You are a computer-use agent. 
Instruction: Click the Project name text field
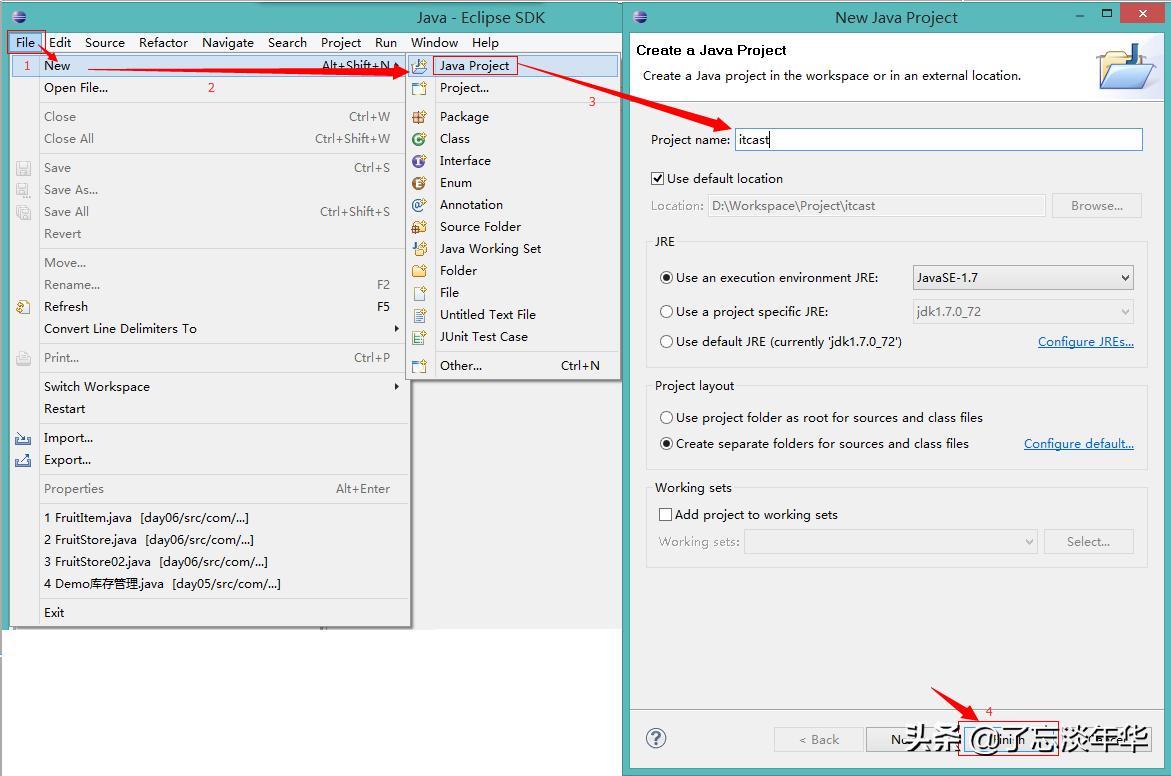[x=939, y=140]
